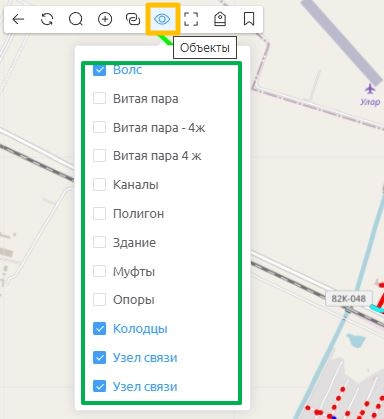Click the overlapping layers link icon
Screen dimensions: 384x419
[133, 19]
